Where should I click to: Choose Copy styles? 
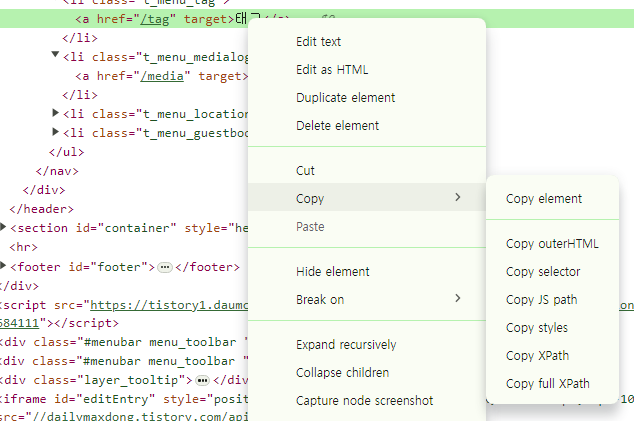click(x=537, y=328)
